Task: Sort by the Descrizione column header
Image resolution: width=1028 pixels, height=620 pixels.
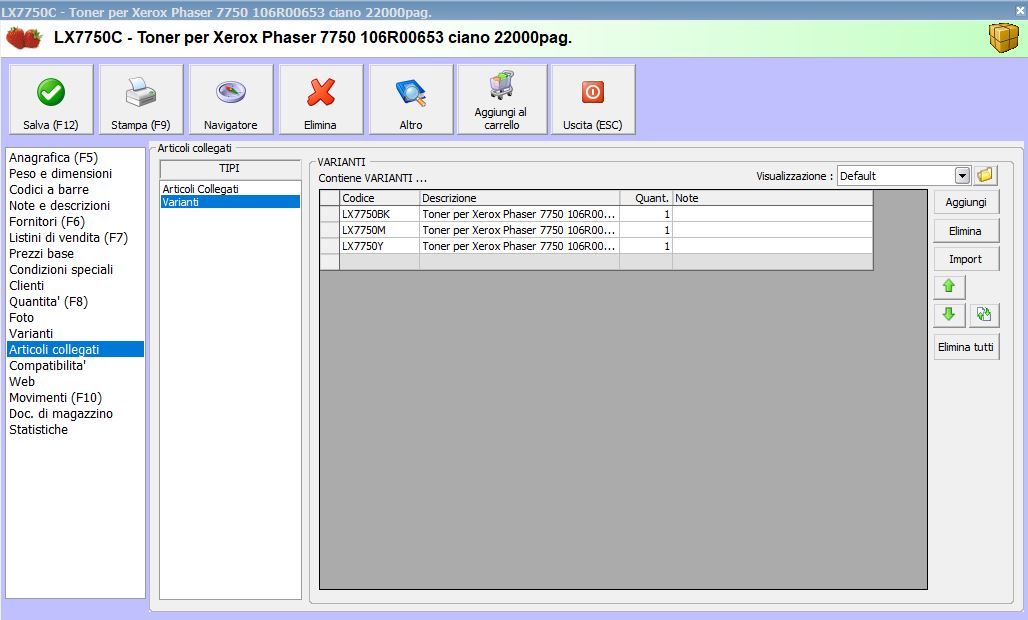Action: tap(518, 198)
